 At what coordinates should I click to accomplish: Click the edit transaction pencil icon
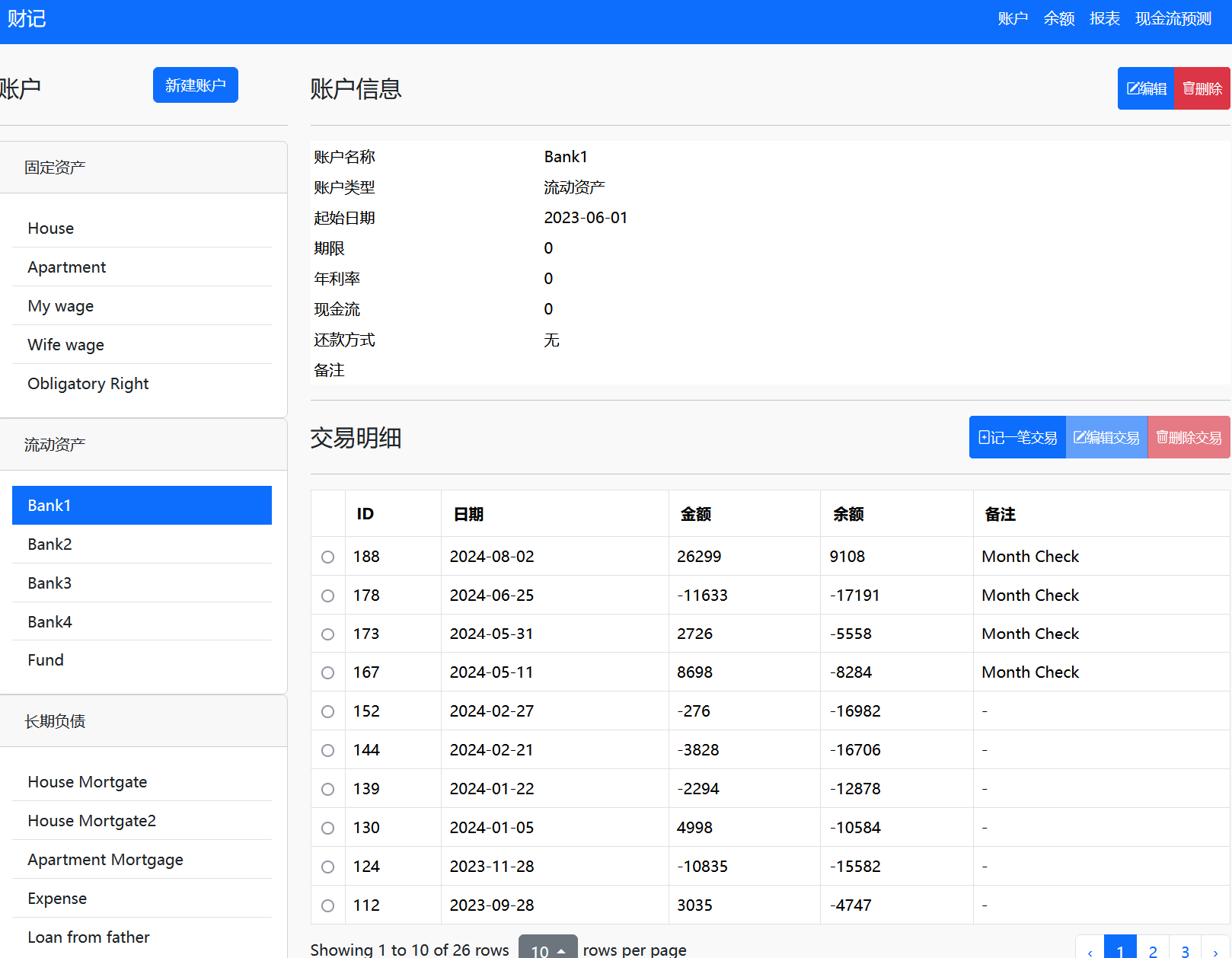click(1080, 438)
